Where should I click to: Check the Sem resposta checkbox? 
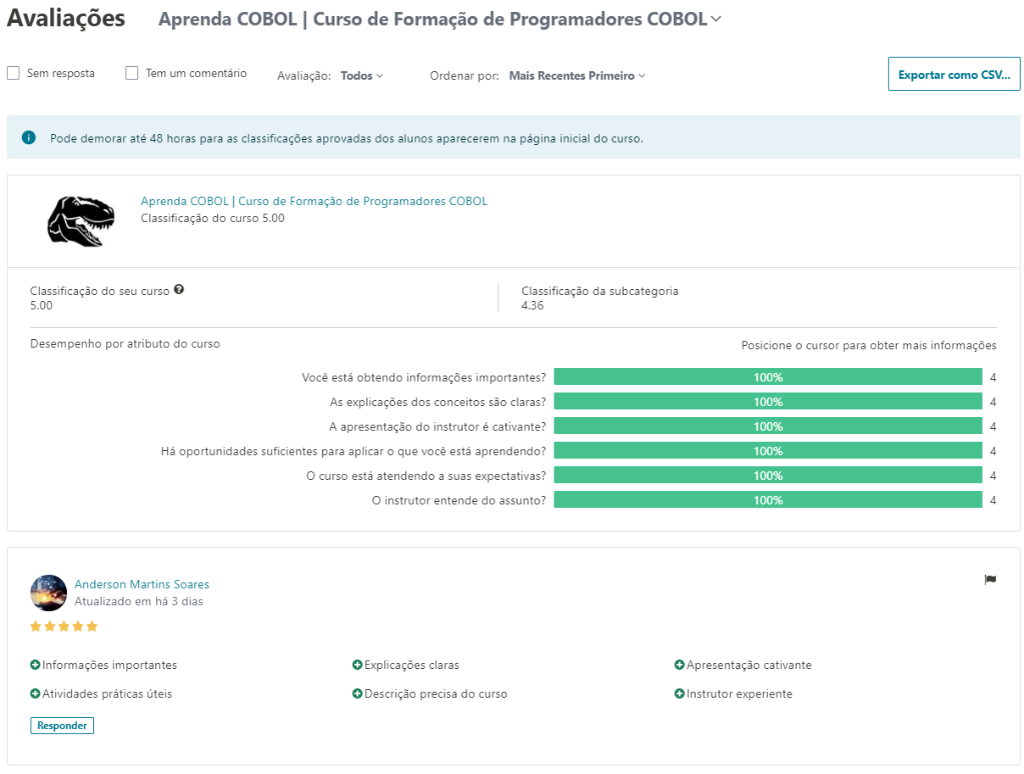[14, 73]
